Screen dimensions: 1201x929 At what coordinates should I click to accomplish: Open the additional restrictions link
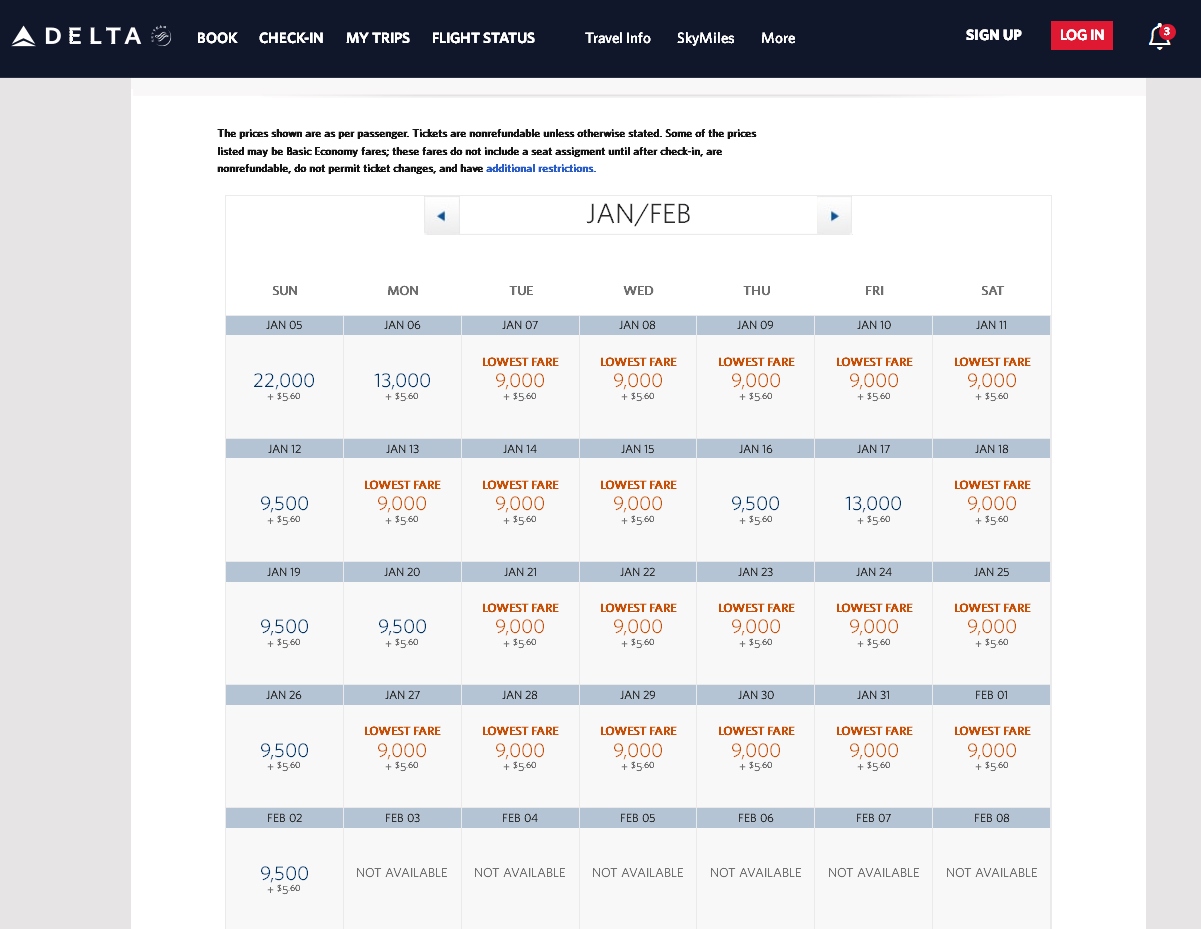pyautogui.click(x=539, y=168)
